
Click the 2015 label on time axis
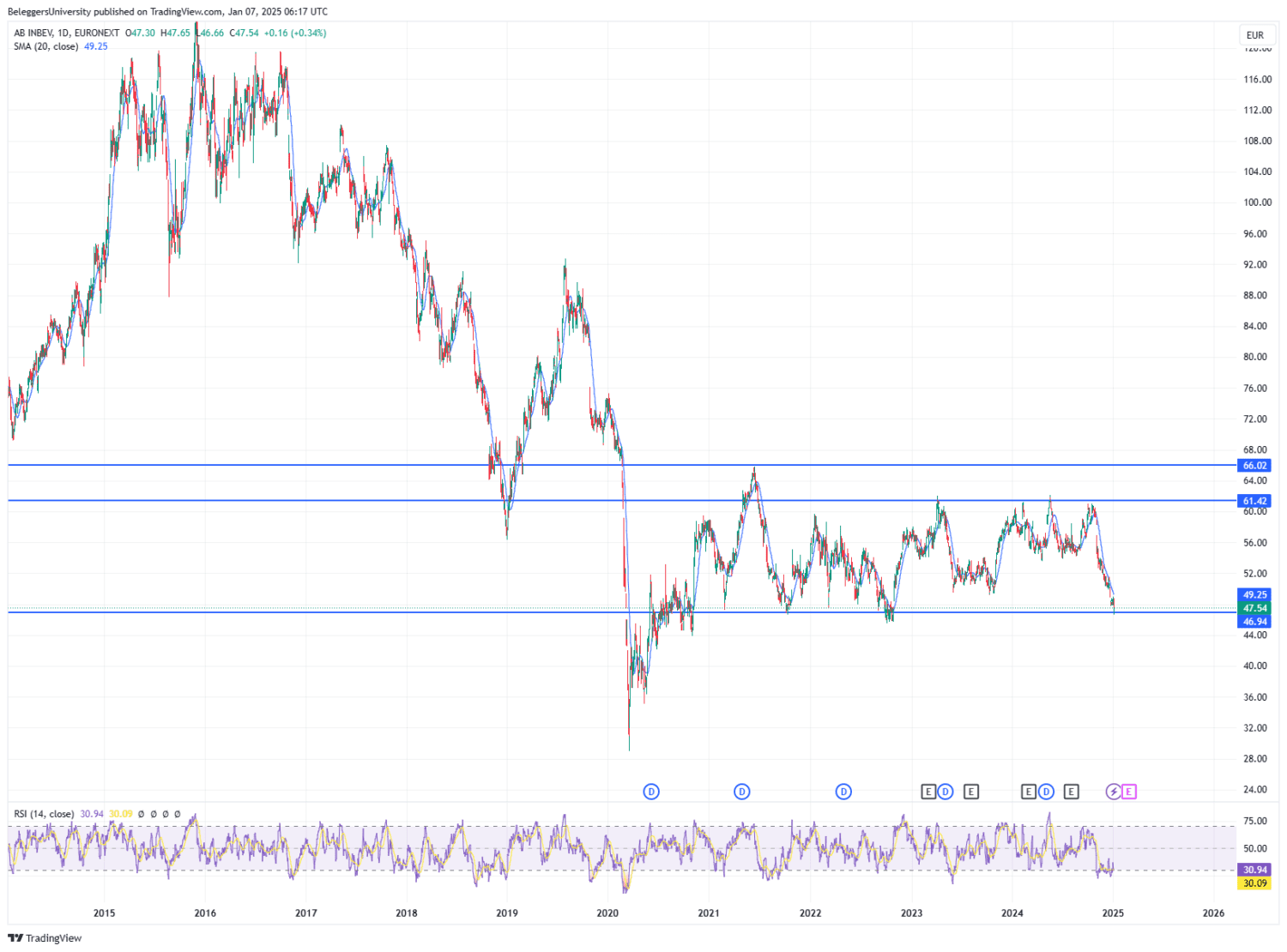(104, 913)
